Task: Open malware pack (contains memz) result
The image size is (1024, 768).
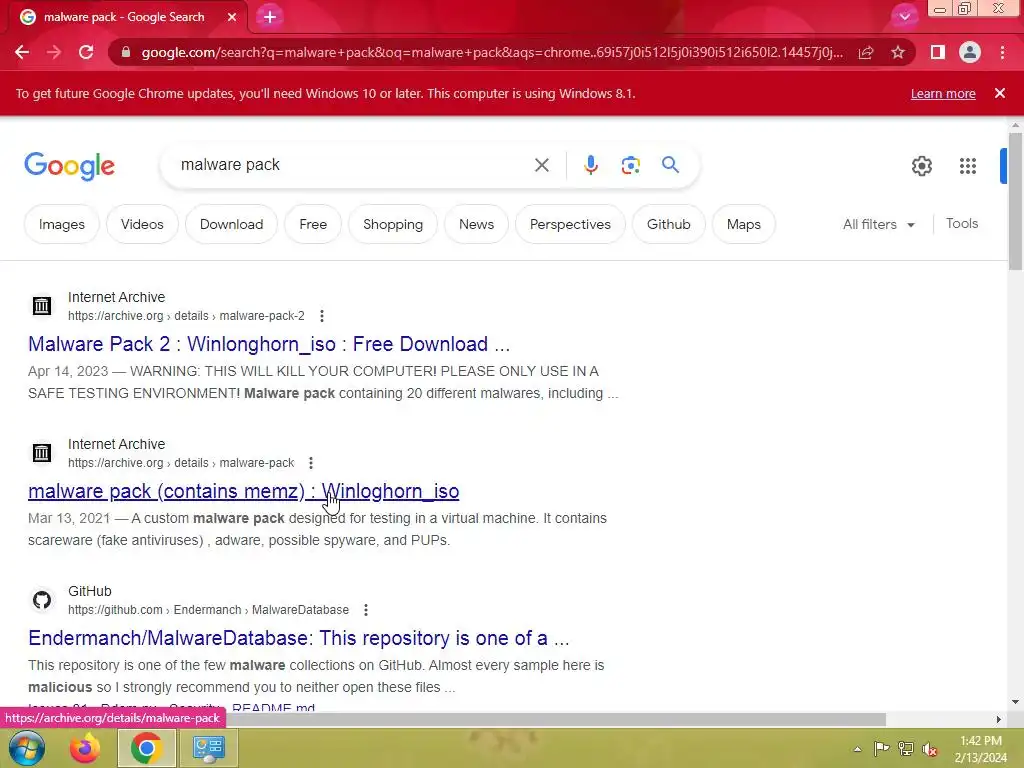Action: pyautogui.click(x=243, y=491)
